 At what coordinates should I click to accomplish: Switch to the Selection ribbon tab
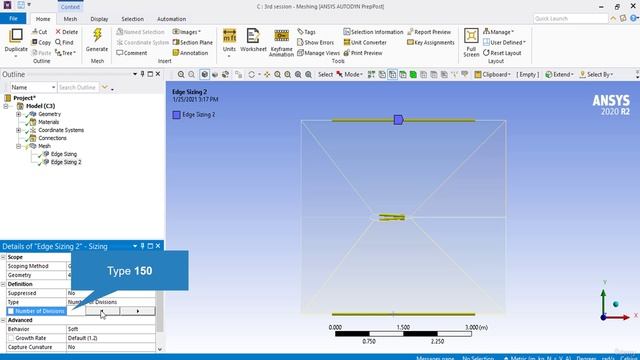(x=132, y=19)
